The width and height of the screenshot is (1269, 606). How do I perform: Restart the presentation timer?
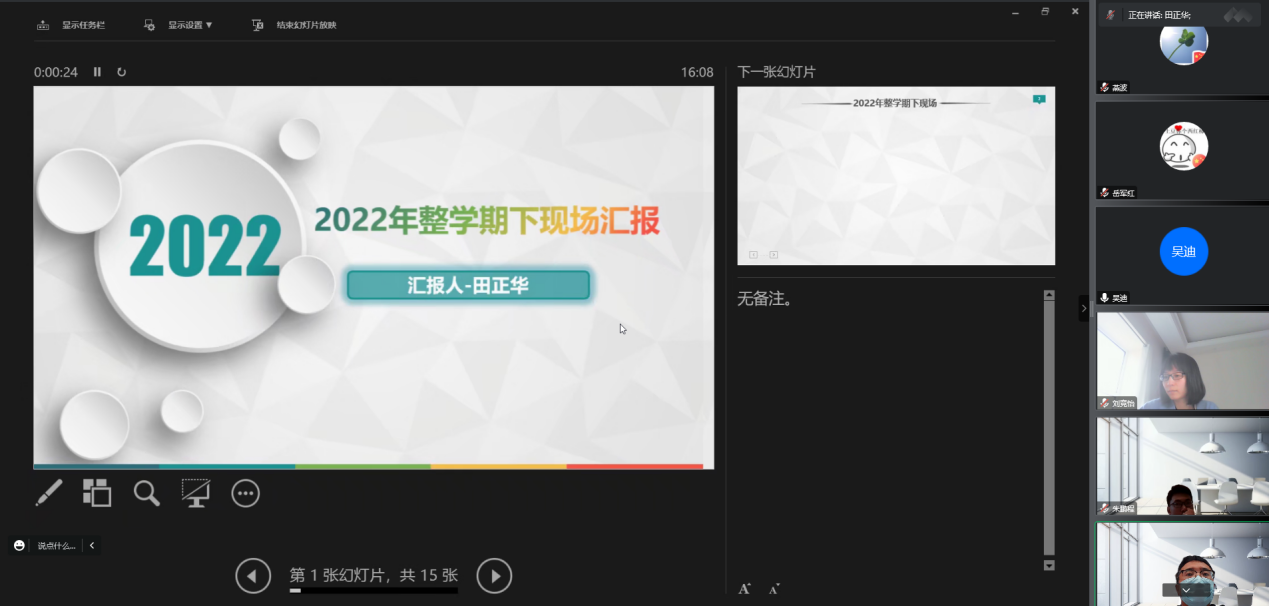pyautogui.click(x=122, y=72)
